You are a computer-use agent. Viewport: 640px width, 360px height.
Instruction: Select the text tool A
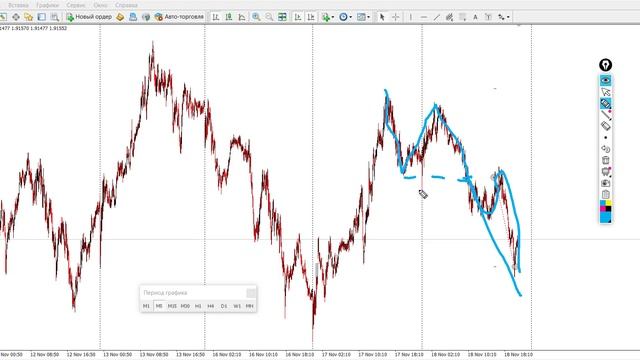coord(476,17)
